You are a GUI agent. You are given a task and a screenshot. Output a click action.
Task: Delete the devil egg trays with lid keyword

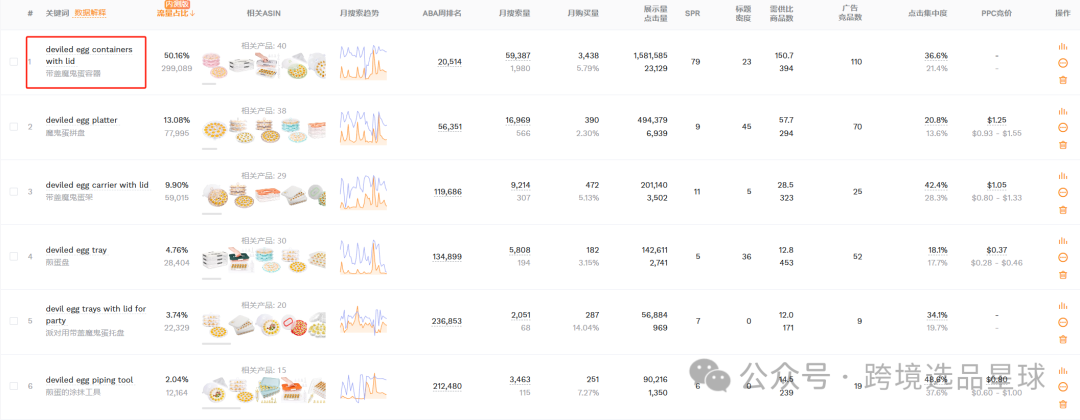[x=1062, y=339]
